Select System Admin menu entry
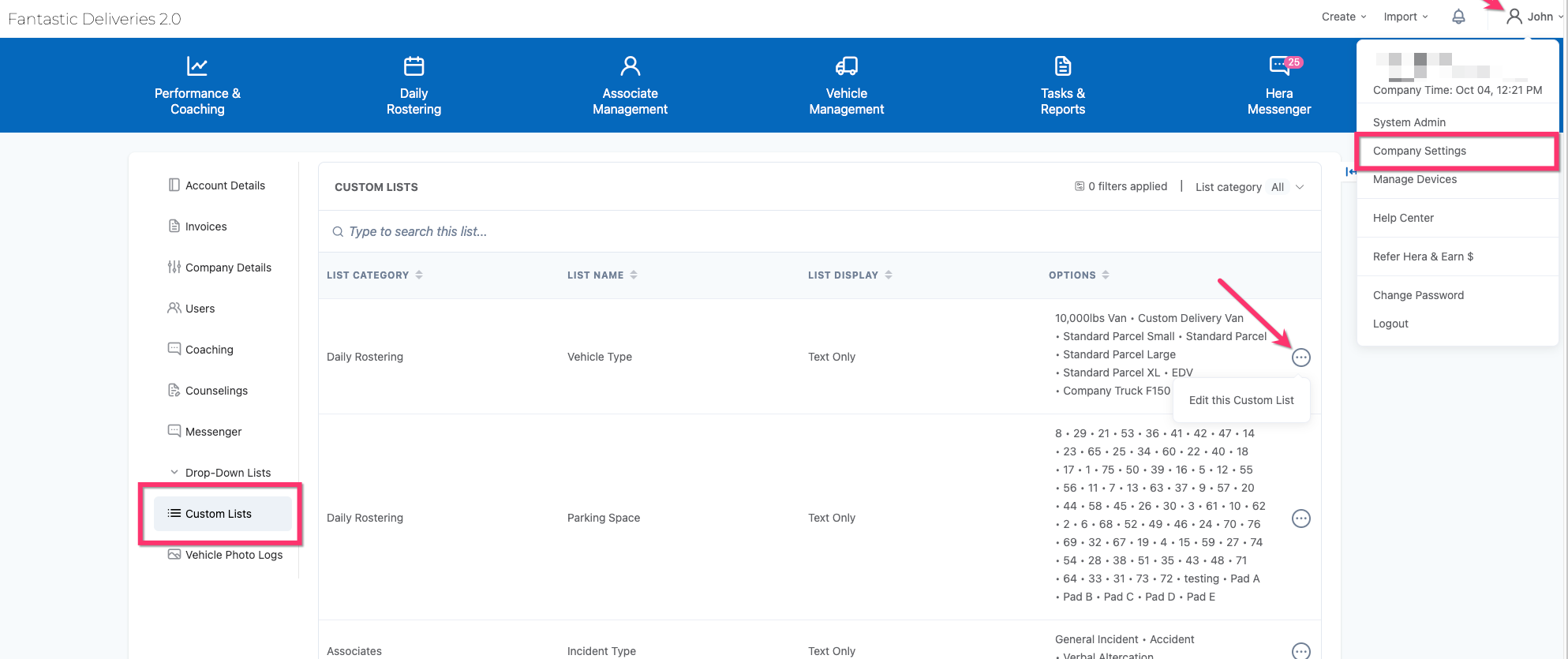The width and height of the screenshot is (1568, 659). coord(1409,122)
